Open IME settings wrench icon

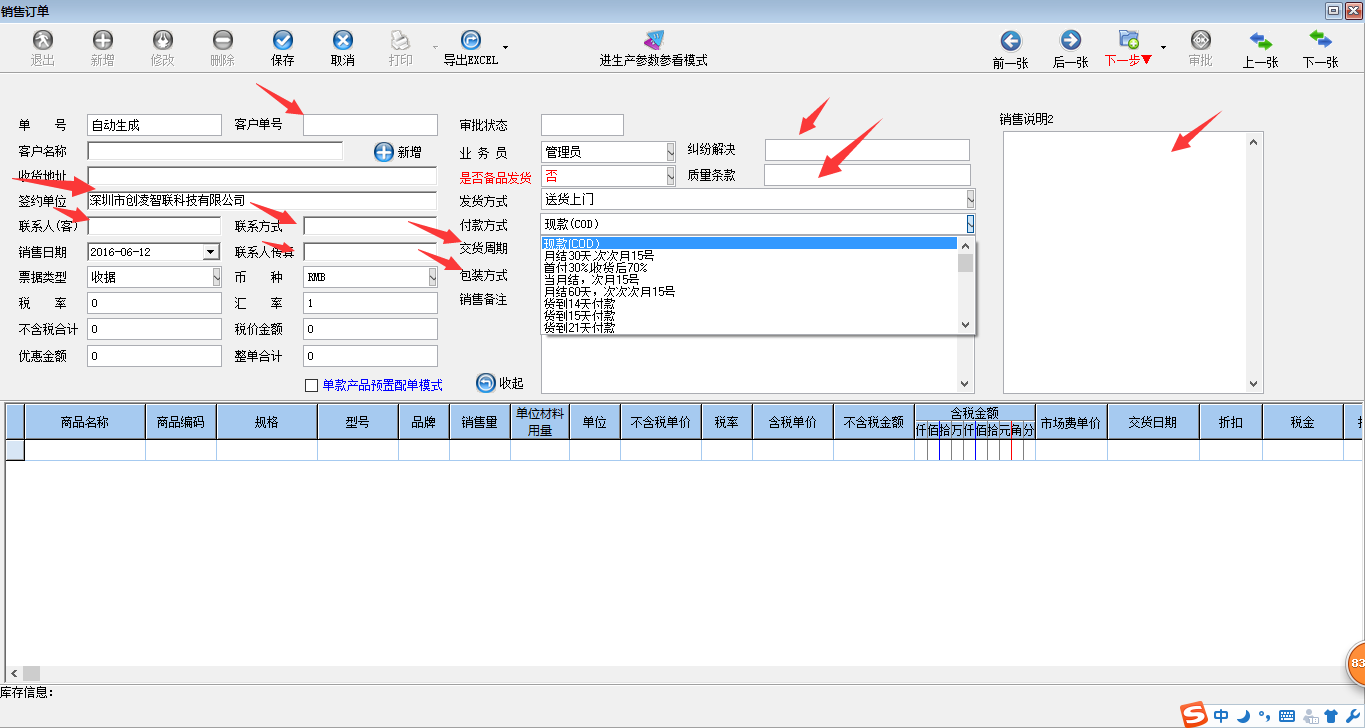point(1351,716)
